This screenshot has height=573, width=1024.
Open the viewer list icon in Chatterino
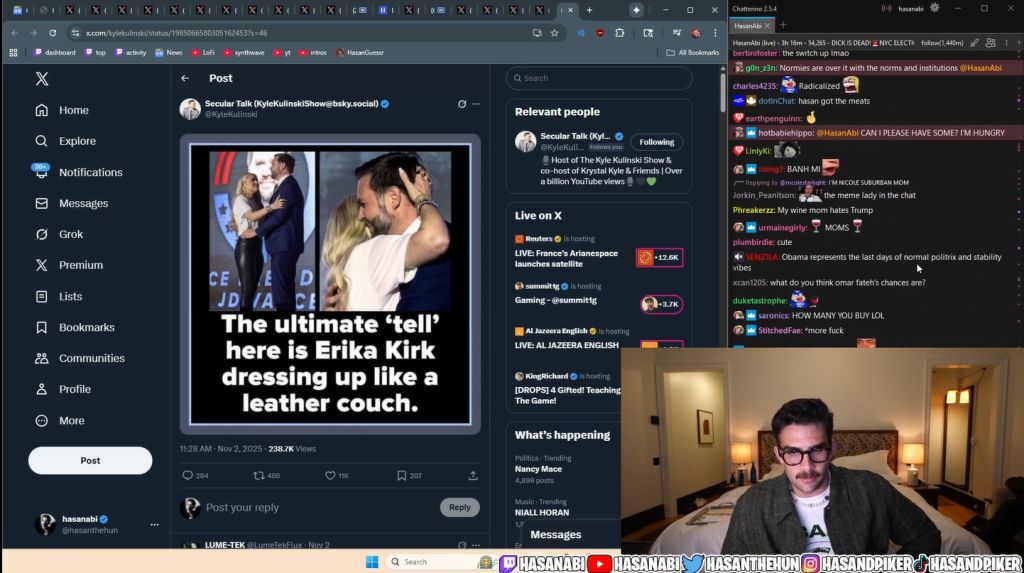coord(990,43)
